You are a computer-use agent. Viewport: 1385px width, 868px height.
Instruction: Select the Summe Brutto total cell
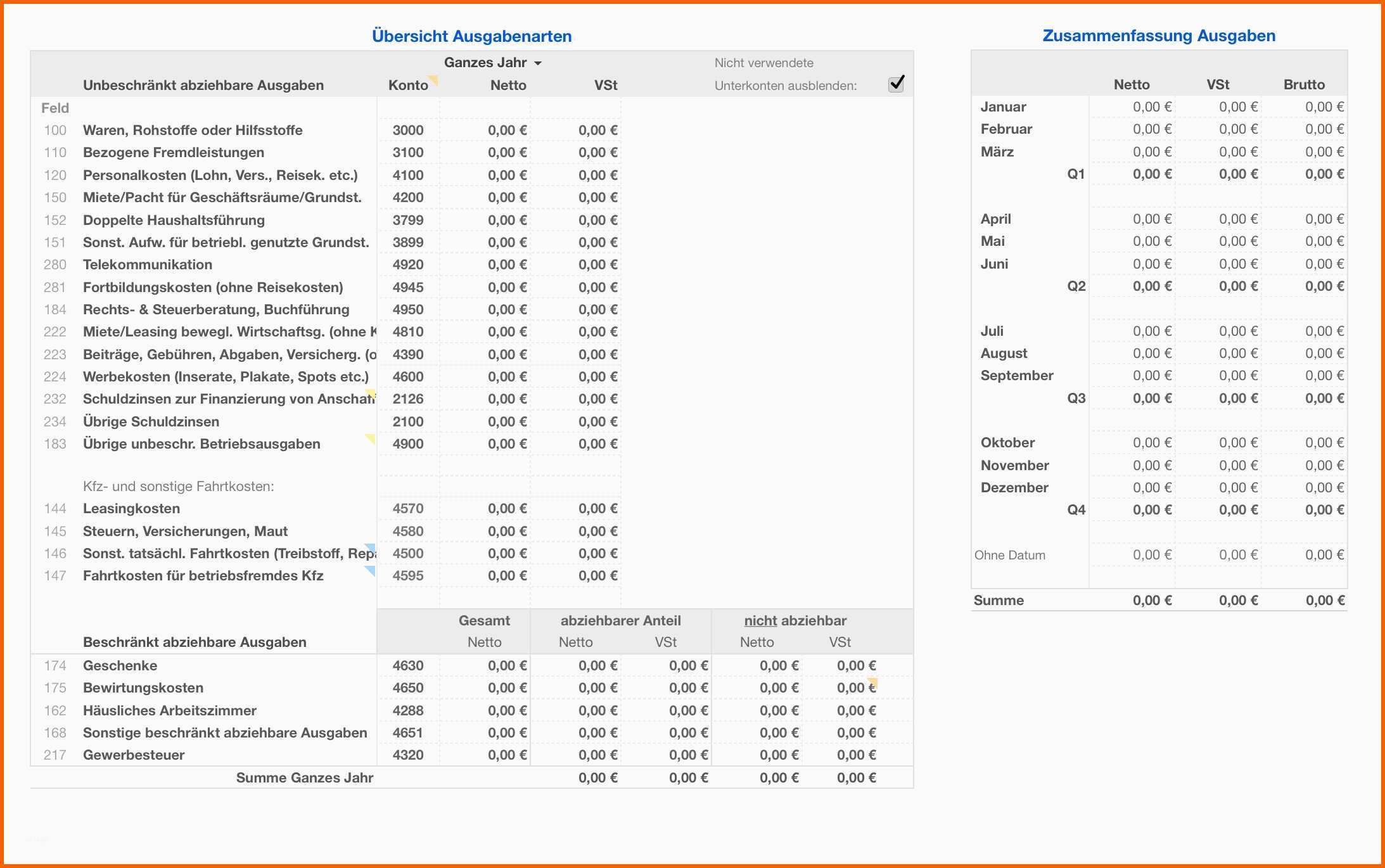(x=1324, y=601)
